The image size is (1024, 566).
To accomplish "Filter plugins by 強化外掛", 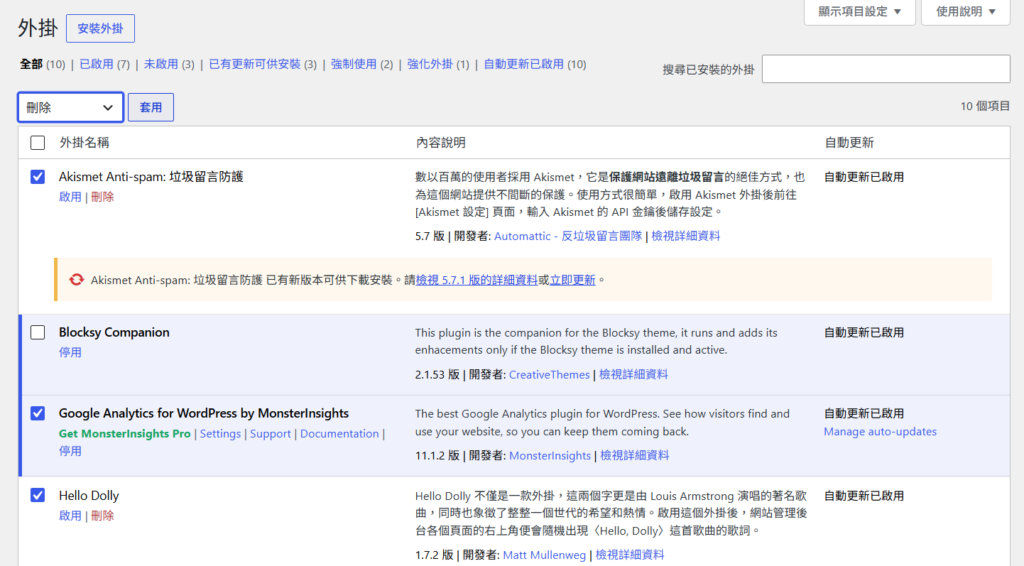I will point(430,64).
